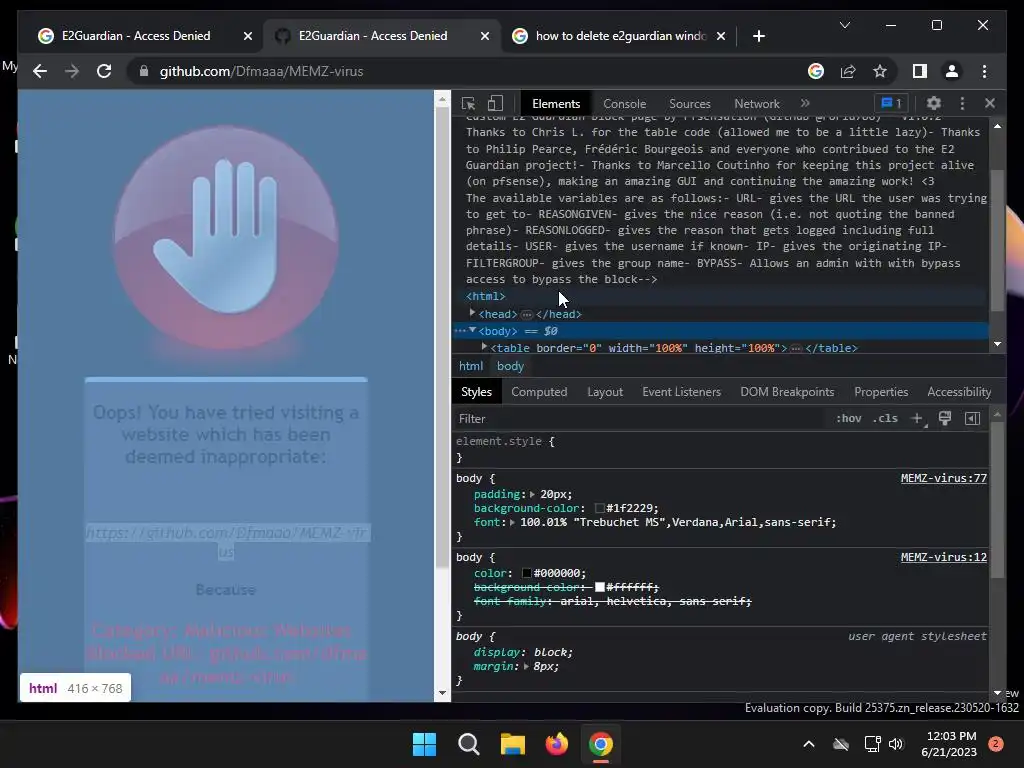Close the how to delete e2guardian tab

[720, 36]
